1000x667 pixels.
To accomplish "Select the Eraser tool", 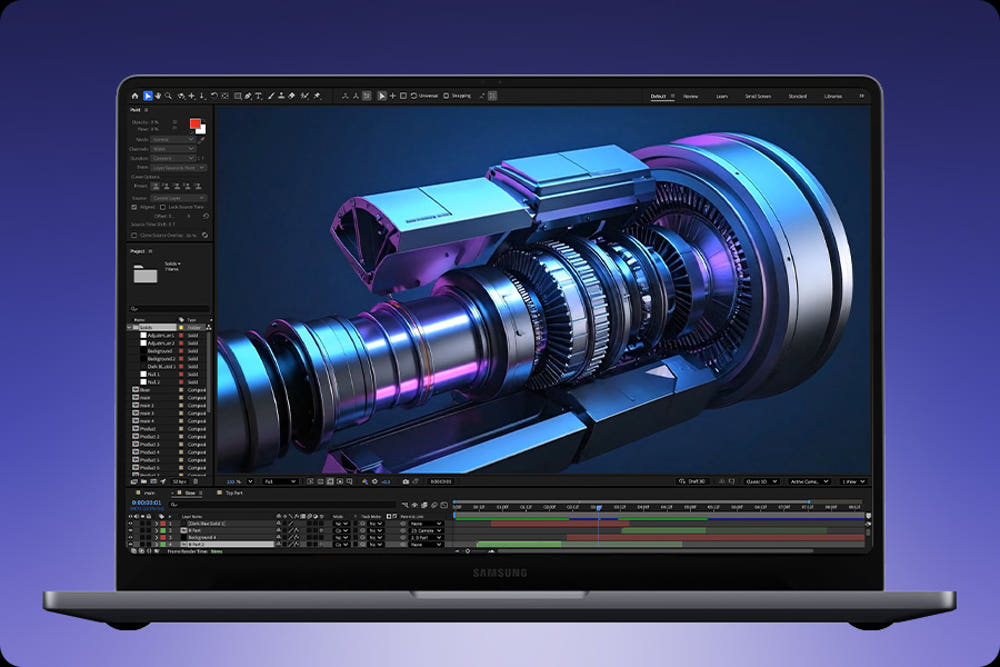I will coord(291,96).
